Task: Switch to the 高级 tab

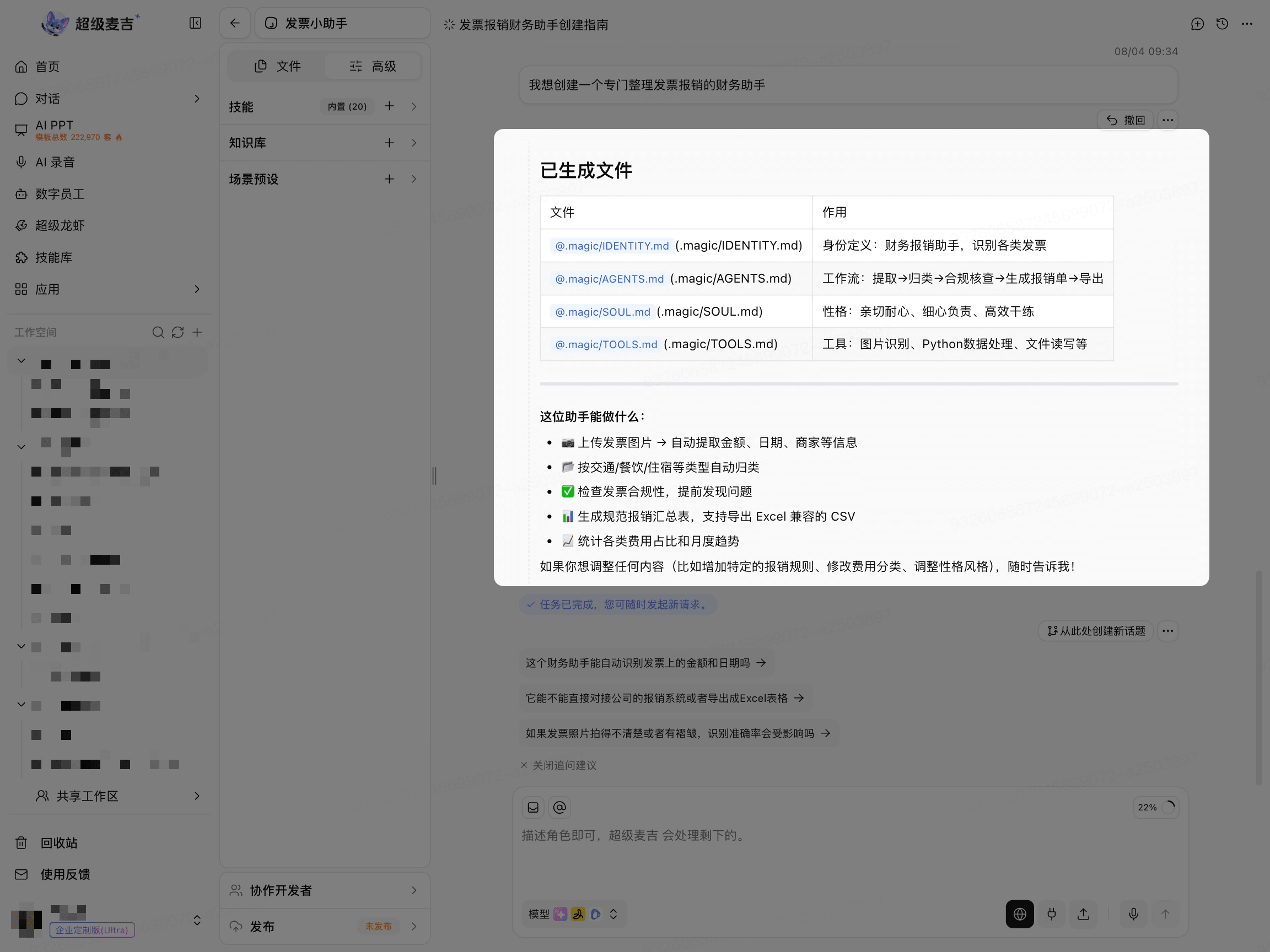Action: coord(373,66)
